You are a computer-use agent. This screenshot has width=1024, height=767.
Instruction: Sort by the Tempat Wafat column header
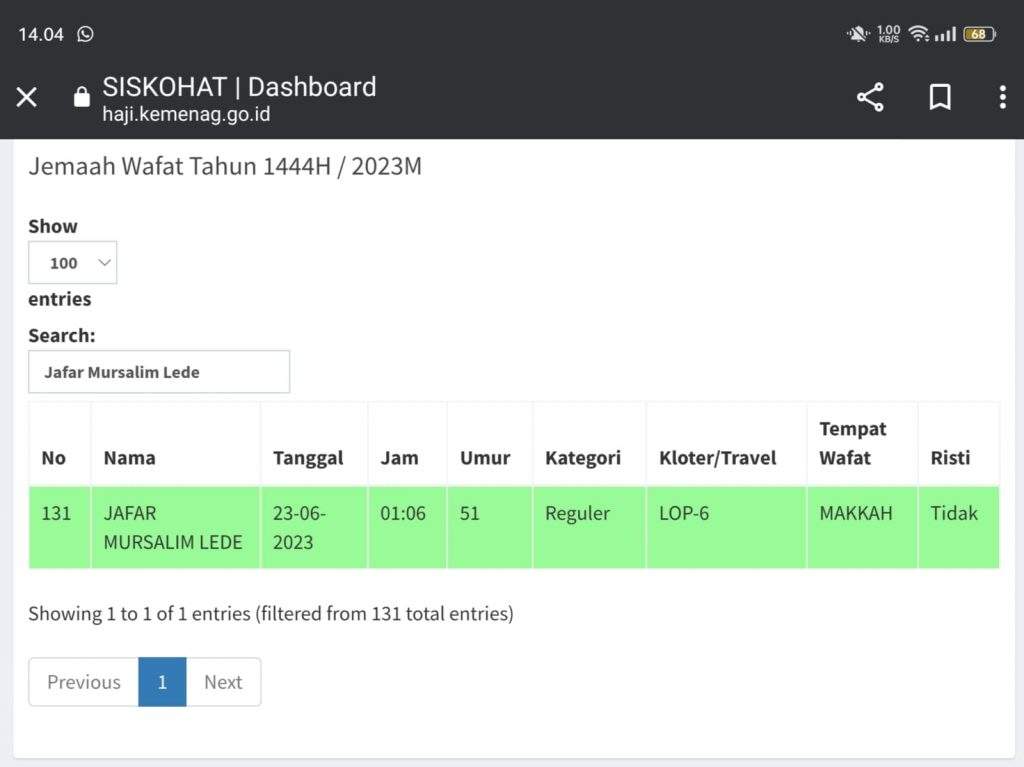(853, 443)
